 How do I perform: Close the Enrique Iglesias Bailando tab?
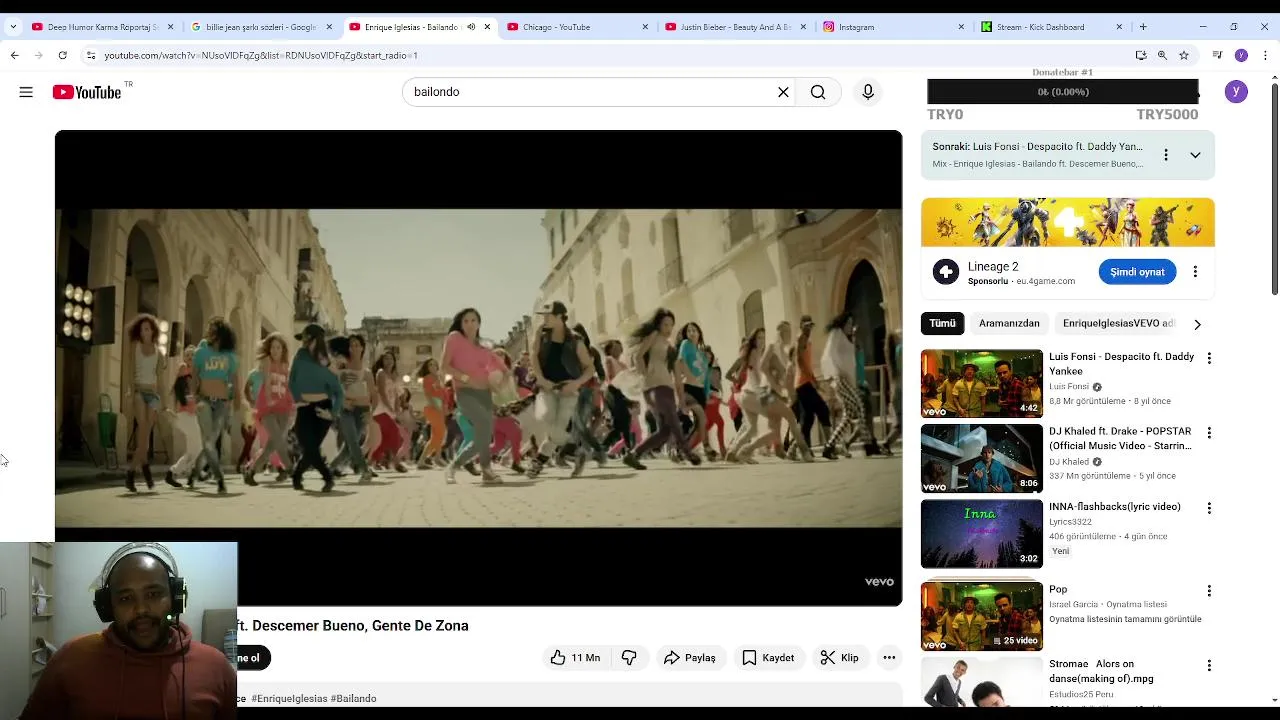[487, 27]
